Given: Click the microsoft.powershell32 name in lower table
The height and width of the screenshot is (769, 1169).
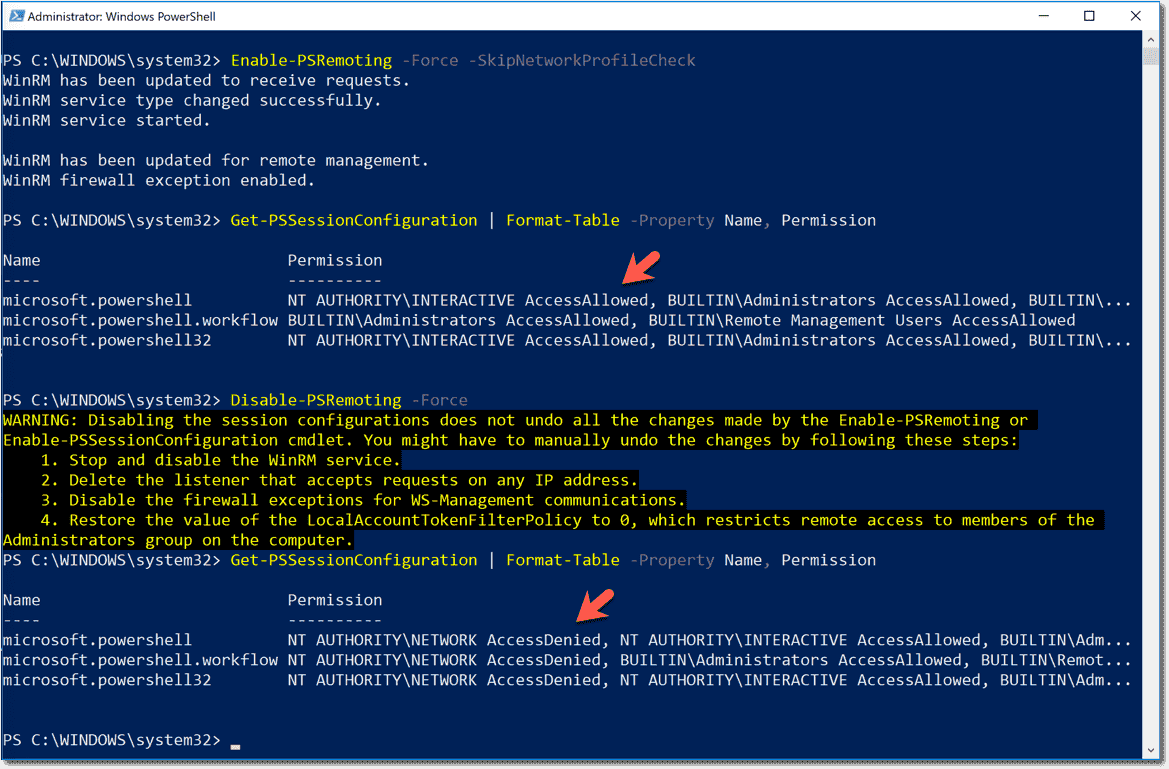Looking at the screenshot, I should [107, 680].
